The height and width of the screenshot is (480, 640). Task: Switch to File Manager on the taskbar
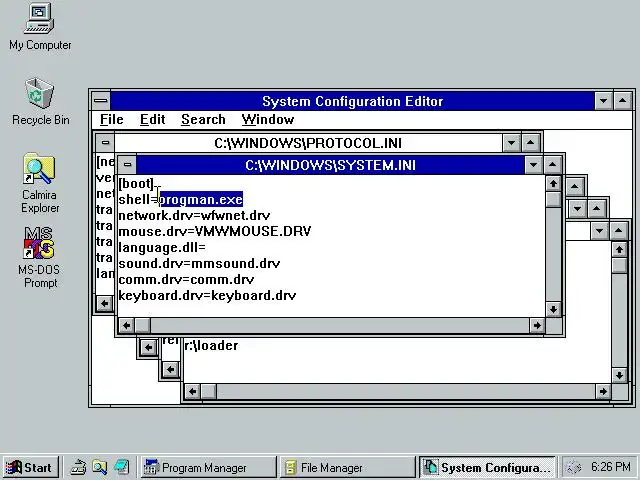pos(347,467)
